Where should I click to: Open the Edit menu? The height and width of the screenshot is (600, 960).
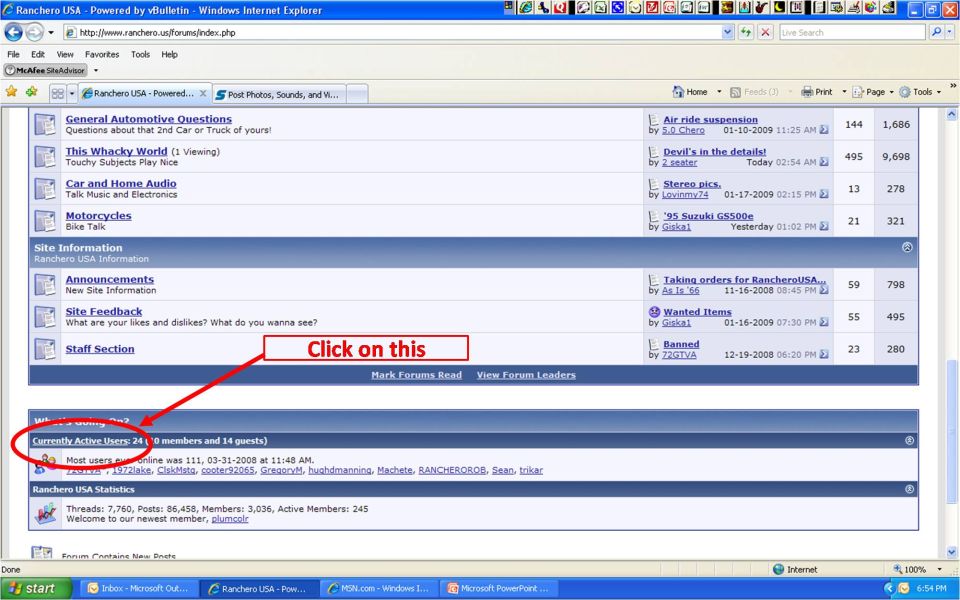[38, 54]
